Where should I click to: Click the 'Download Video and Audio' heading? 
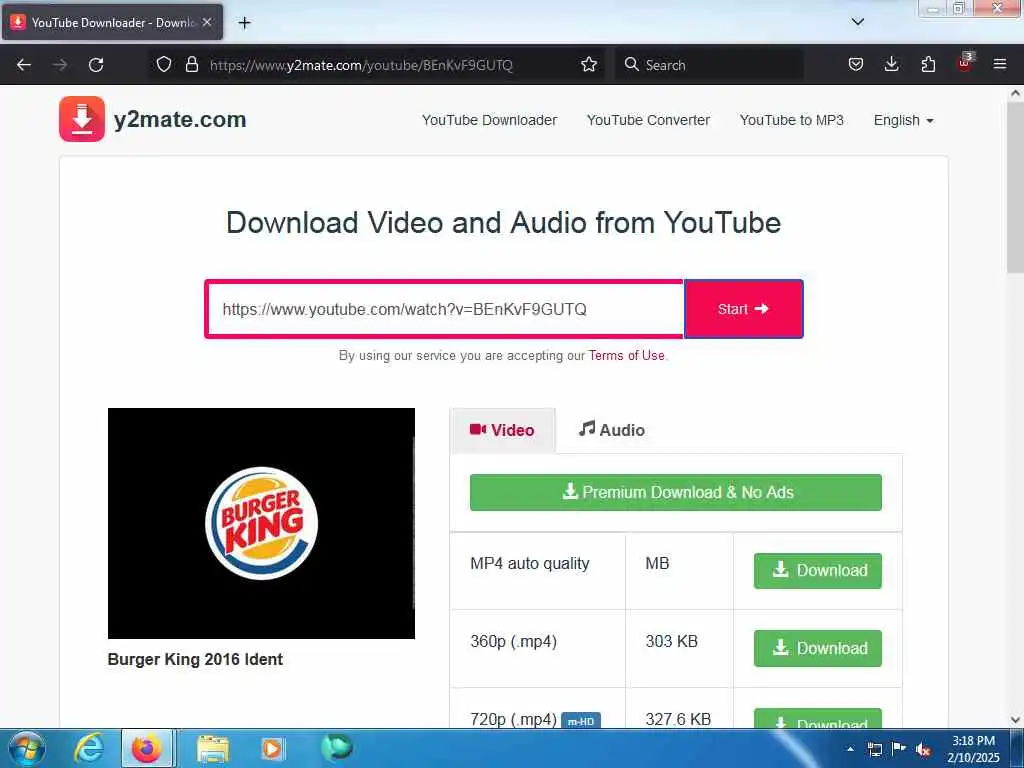pyautogui.click(x=503, y=223)
